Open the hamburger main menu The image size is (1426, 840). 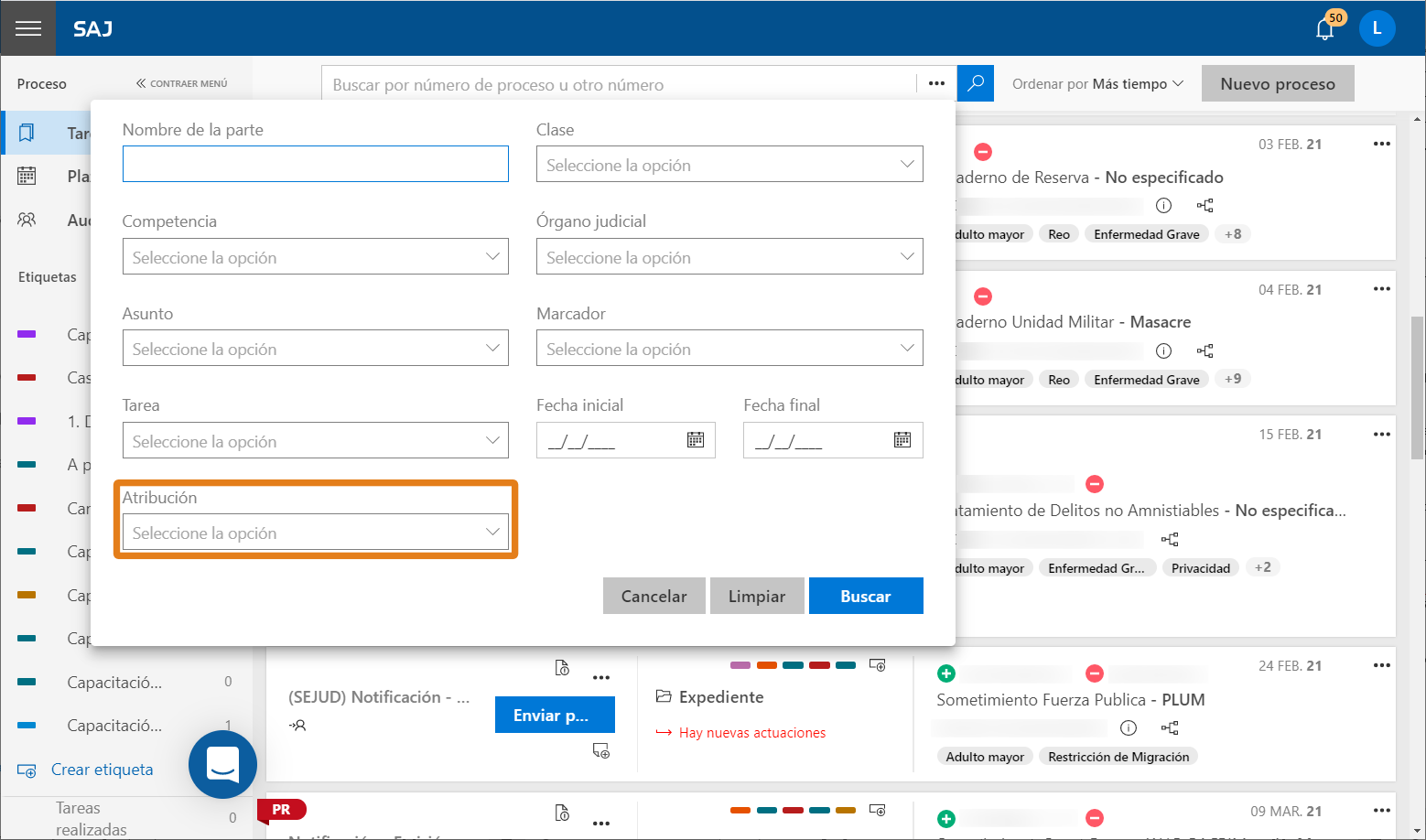point(28,28)
